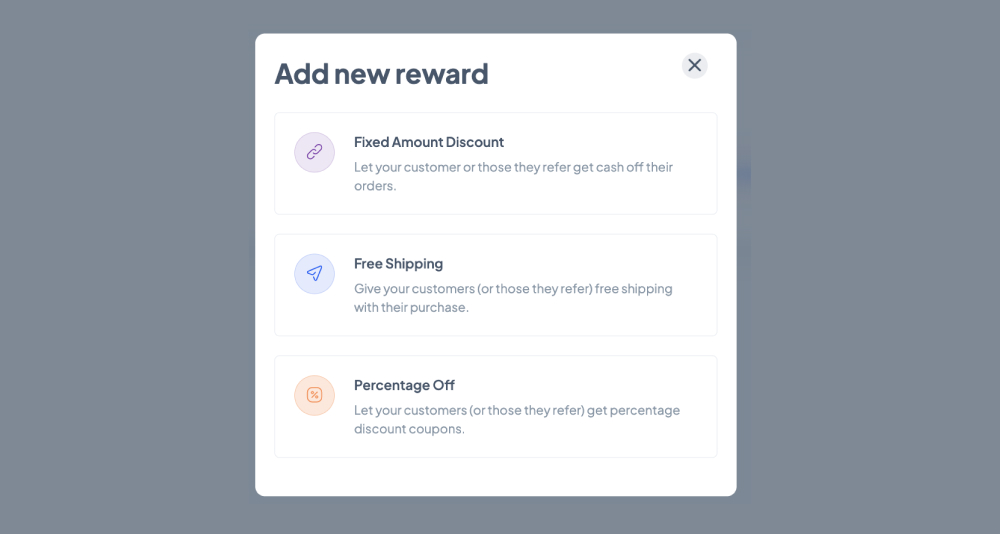Image resolution: width=1000 pixels, height=534 pixels.
Task: Click the dimmed backdrop left of the dialog
Action: 128,267
